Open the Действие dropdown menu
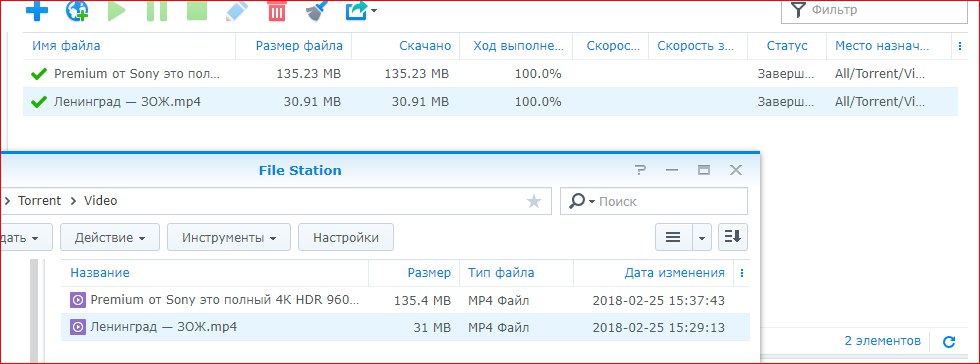The height and width of the screenshot is (364, 980). (x=110, y=238)
